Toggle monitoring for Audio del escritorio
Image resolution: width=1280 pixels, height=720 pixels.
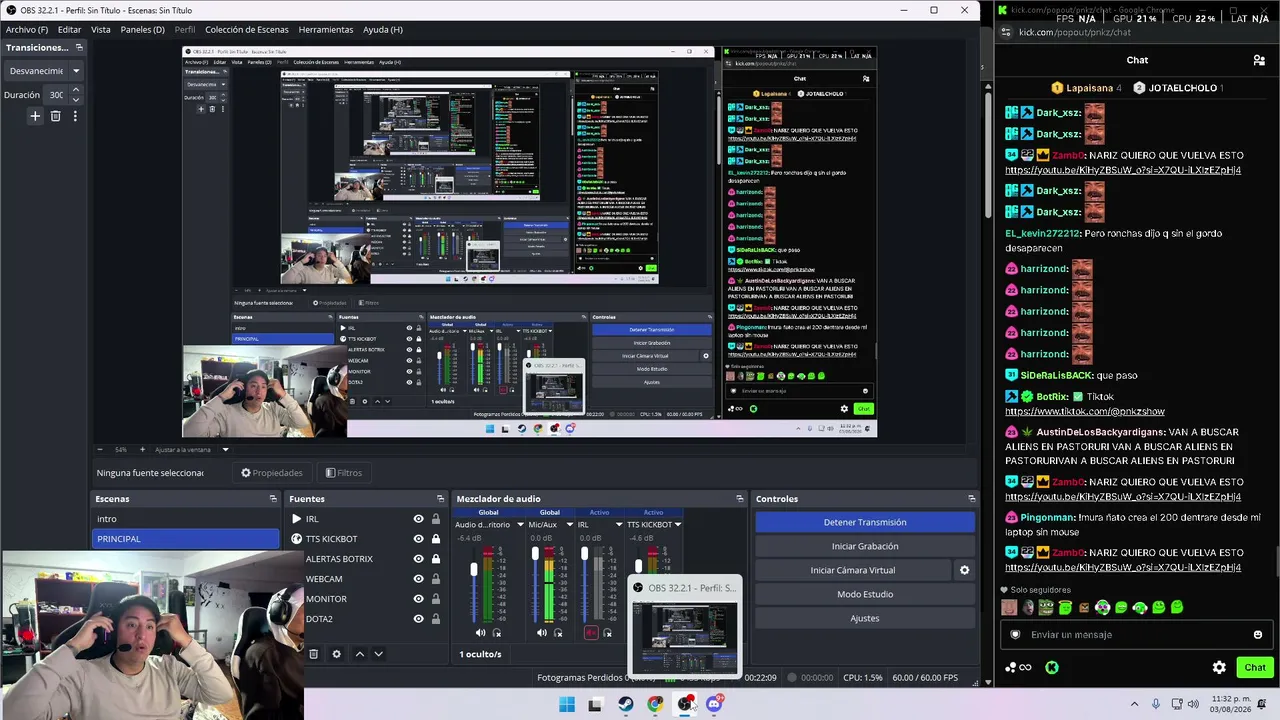497,632
